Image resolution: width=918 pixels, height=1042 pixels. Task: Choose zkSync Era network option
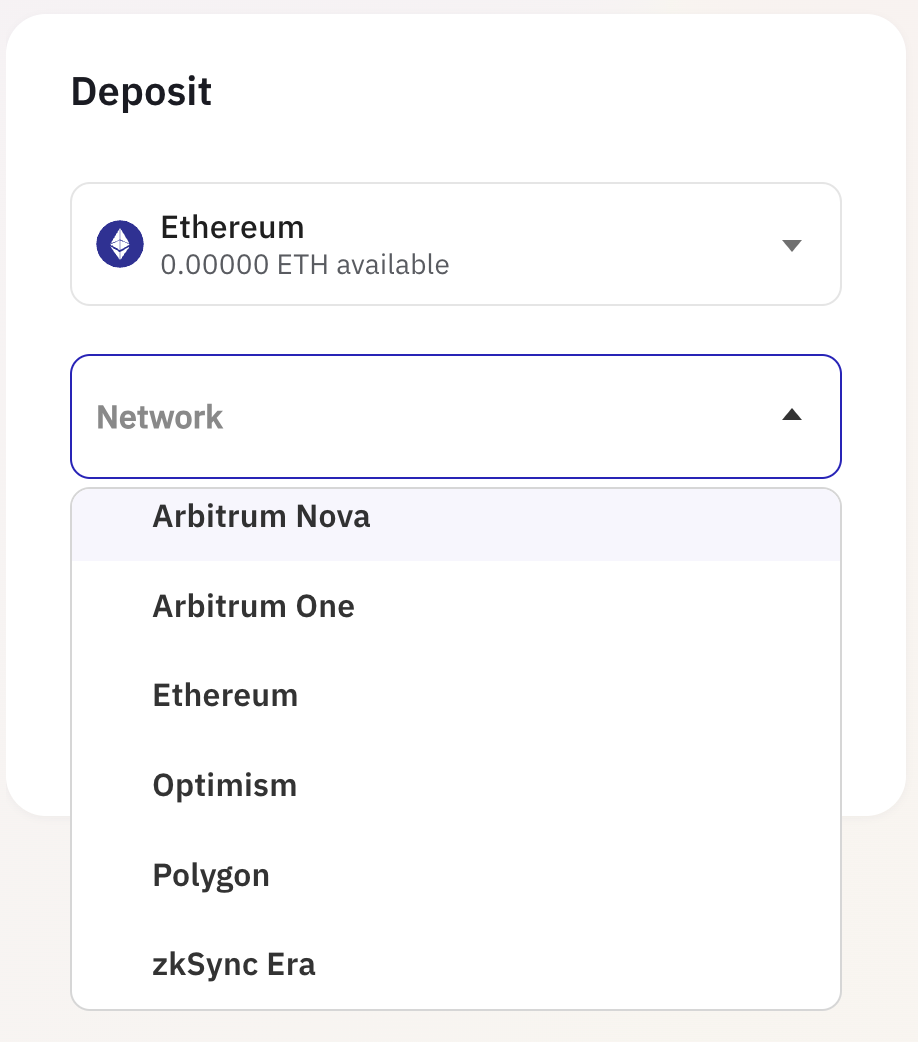click(x=233, y=964)
